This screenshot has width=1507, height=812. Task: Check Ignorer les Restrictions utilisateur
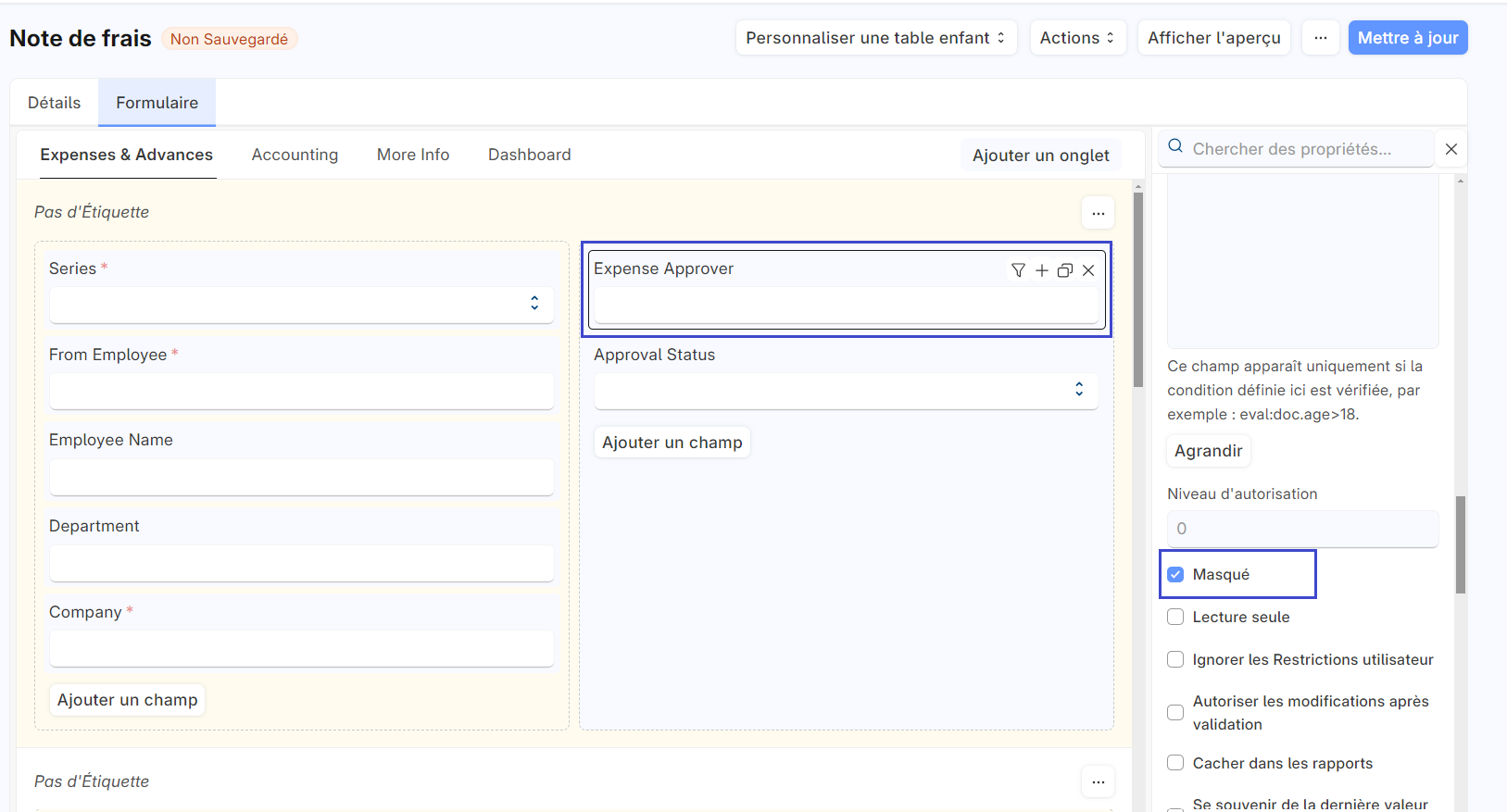coord(1175,659)
